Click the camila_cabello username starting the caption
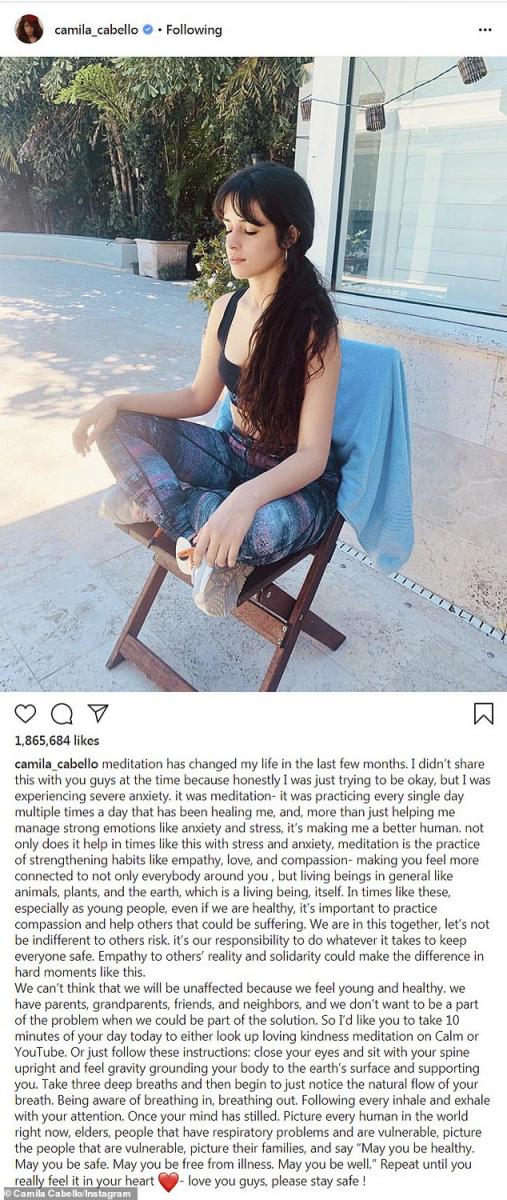507x1200 pixels. click(x=57, y=764)
